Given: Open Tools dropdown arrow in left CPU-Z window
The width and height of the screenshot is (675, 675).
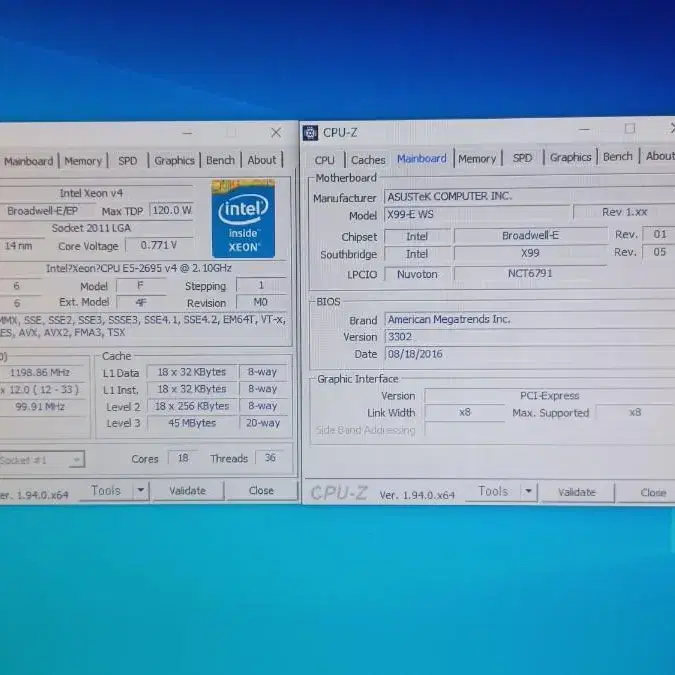Looking at the screenshot, I should pyautogui.click(x=140, y=491).
